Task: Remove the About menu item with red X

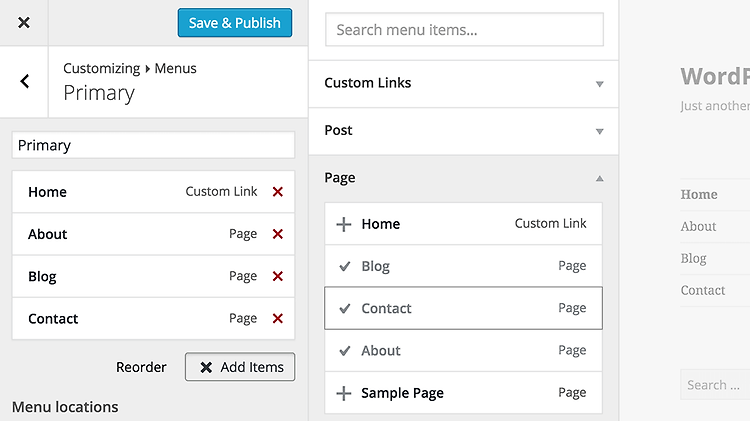Action: (x=277, y=234)
